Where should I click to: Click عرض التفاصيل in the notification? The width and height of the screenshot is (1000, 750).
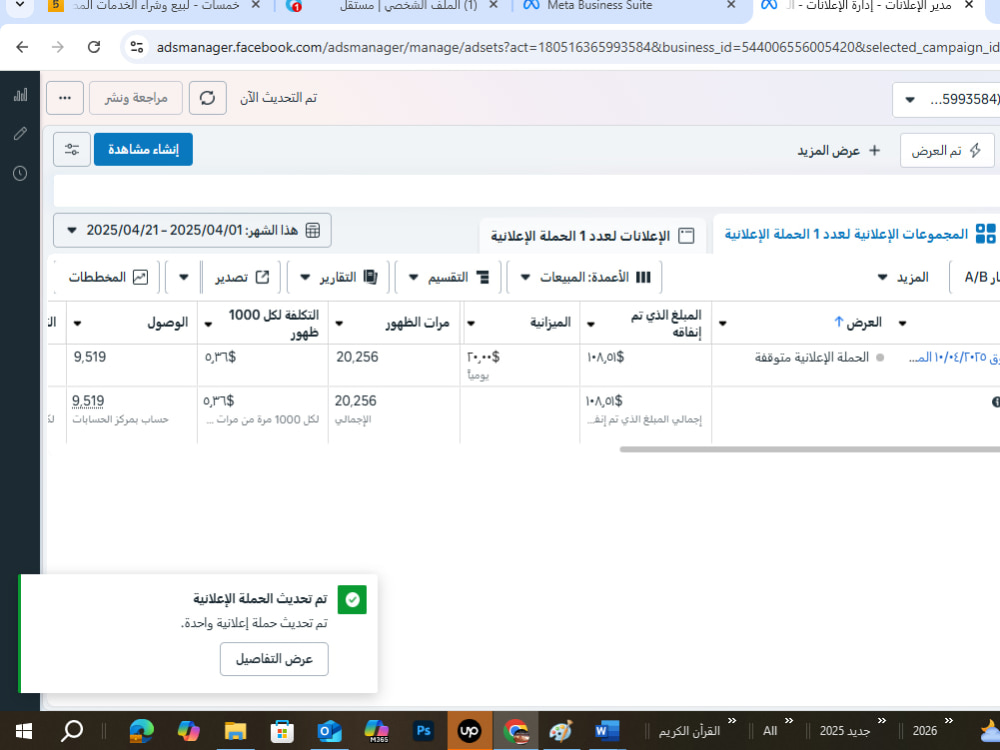(x=274, y=659)
